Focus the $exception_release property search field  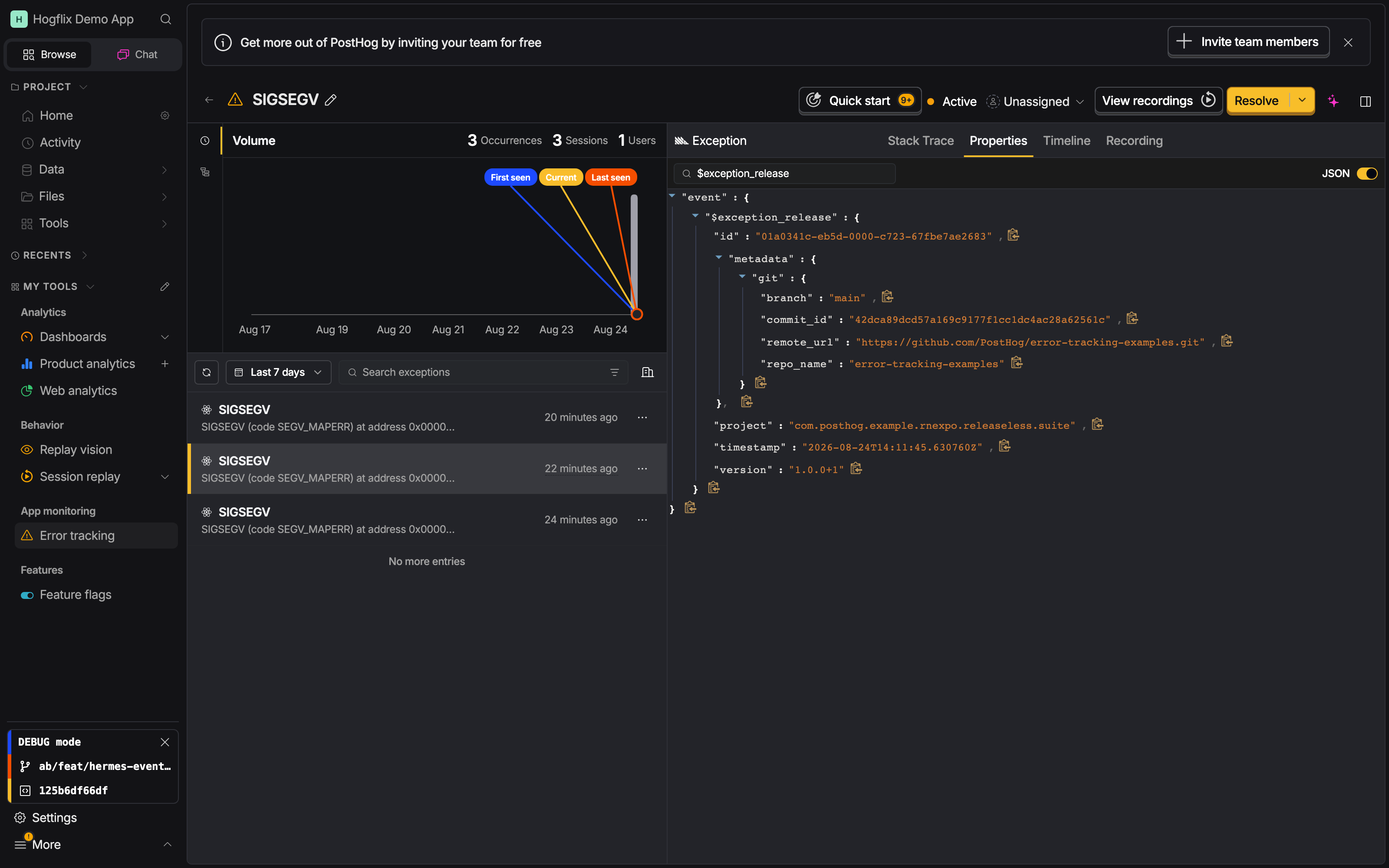click(x=785, y=173)
